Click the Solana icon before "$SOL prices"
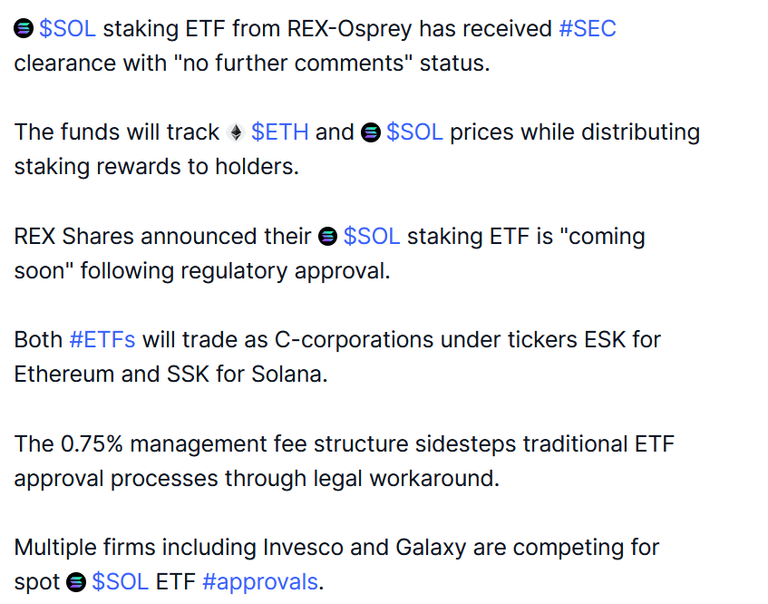This screenshot has width=768, height=604. pyautogui.click(x=371, y=133)
